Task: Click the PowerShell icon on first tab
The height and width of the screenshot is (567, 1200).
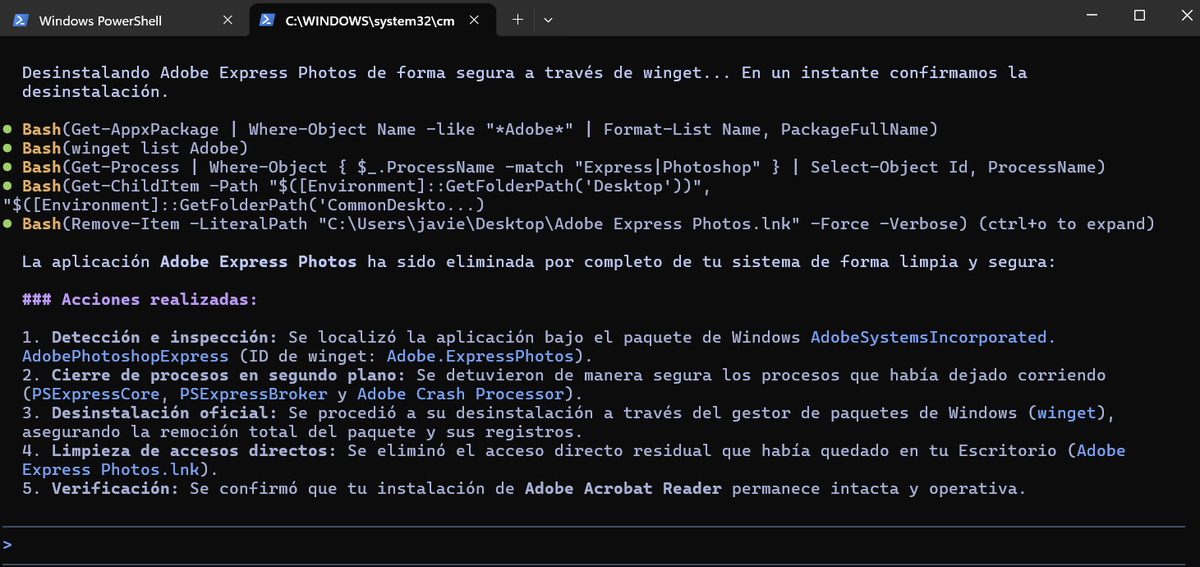Action: [20, 20]
